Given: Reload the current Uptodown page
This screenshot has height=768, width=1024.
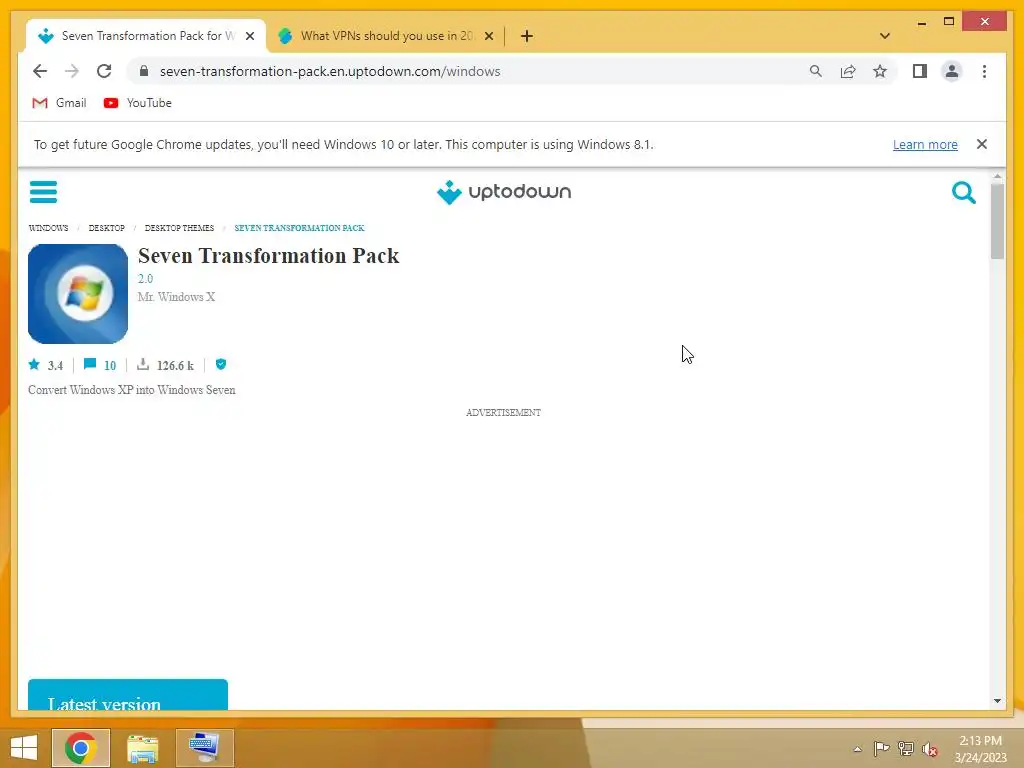Looking at the screenshot, I should [x=104, y=71].
